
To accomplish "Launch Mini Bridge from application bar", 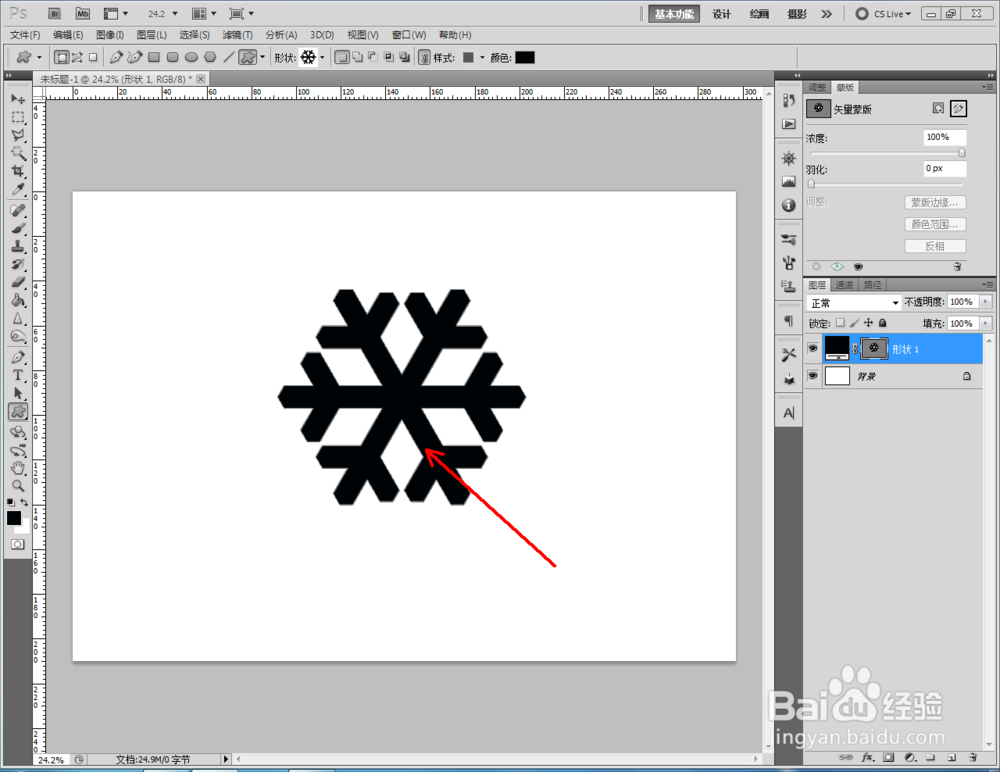I will [x=82, y=13].
